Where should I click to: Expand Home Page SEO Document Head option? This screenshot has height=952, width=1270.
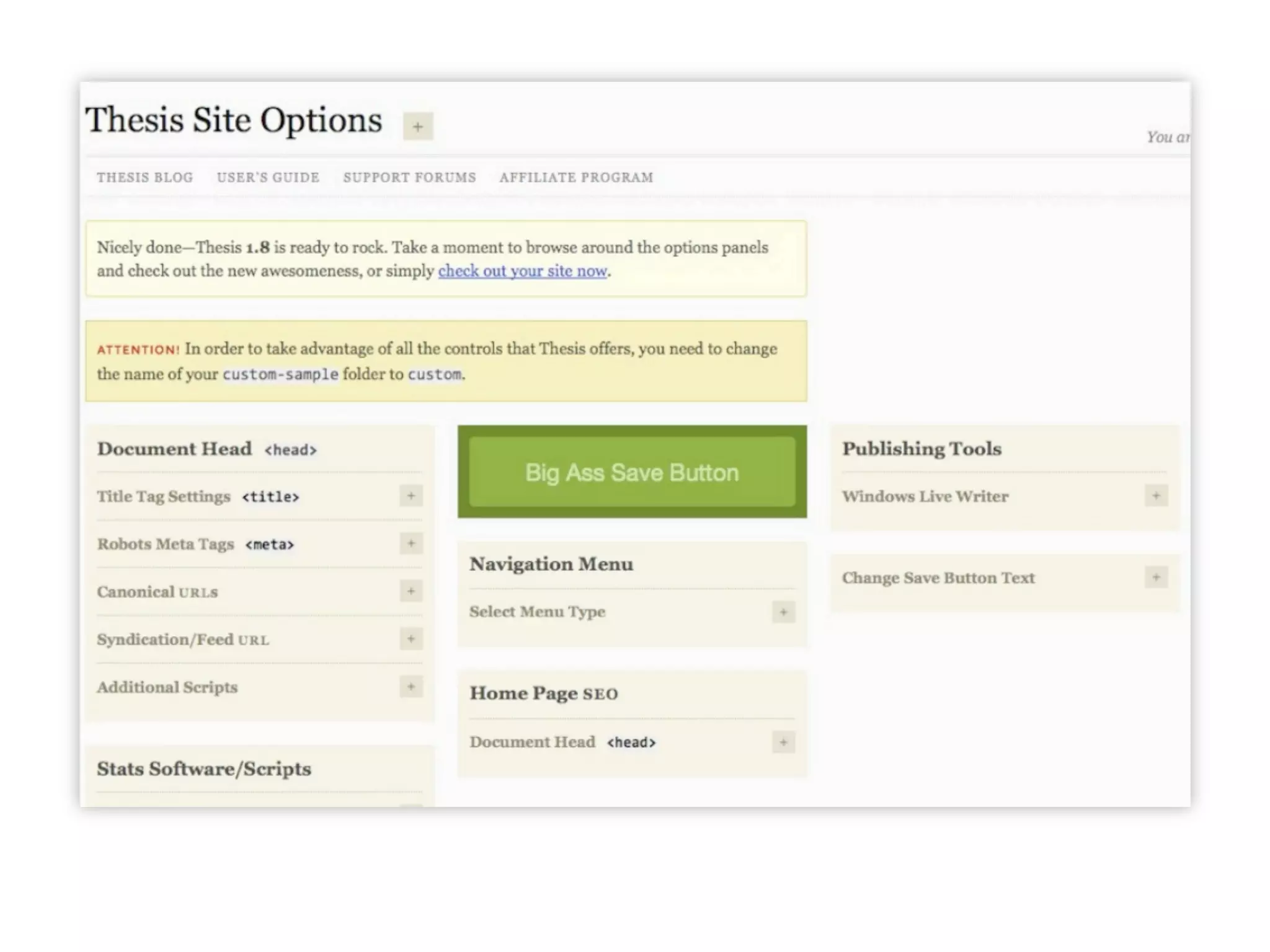click(x=783, y=742)
